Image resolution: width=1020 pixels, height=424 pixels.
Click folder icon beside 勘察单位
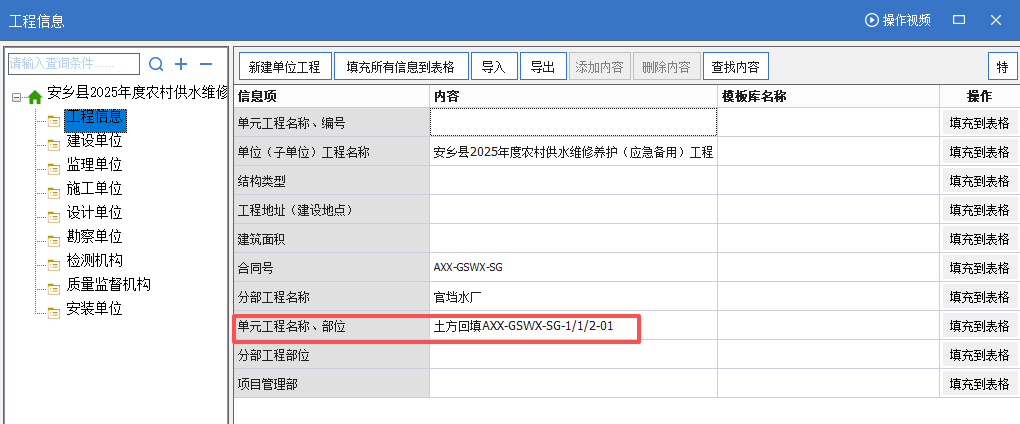(54, 241)
